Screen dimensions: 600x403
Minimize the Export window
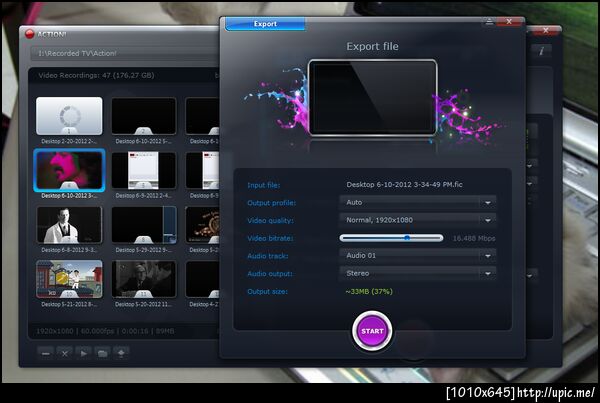pyautogui.click(x=489, y=22)
